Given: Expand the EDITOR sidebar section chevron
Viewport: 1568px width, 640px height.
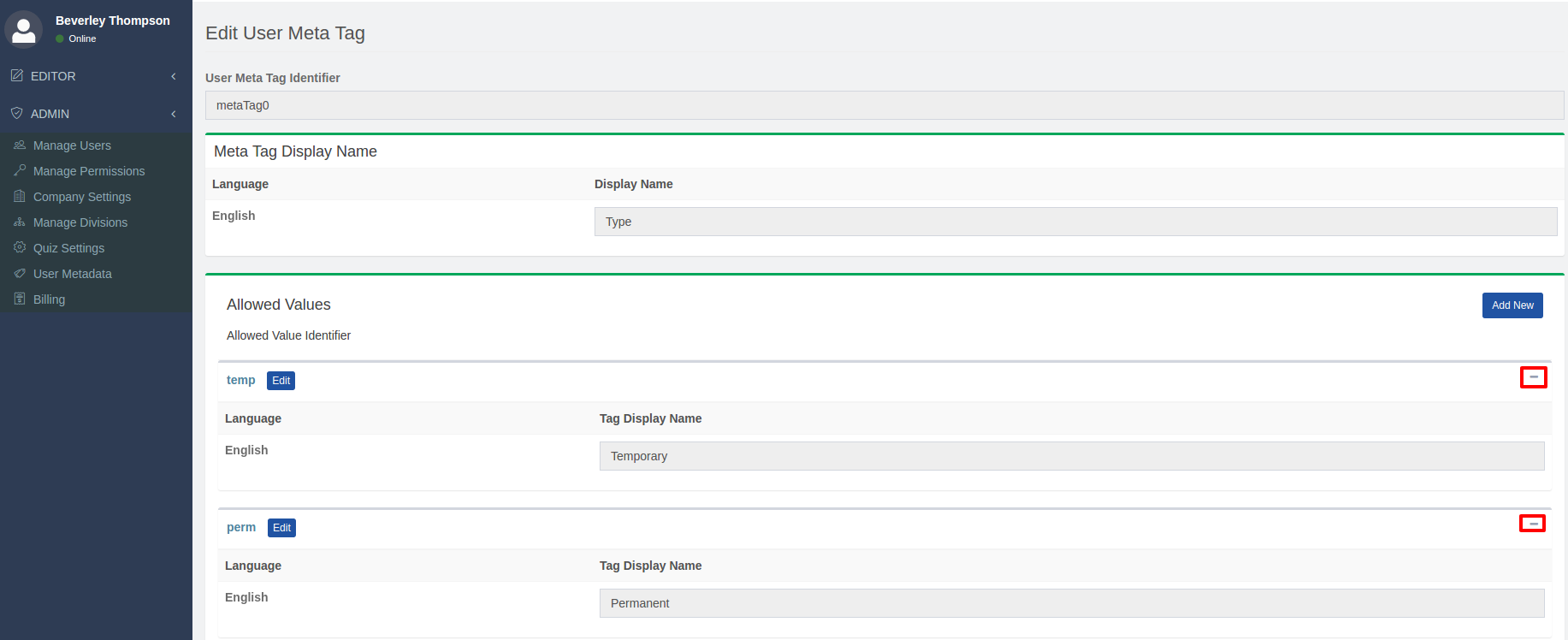Looking at the screenshot, I should pos(174,76).
